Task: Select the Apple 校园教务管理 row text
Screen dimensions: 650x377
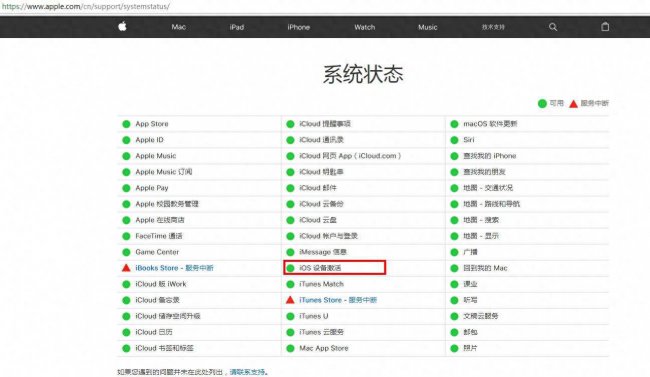Action: [167, 204]
